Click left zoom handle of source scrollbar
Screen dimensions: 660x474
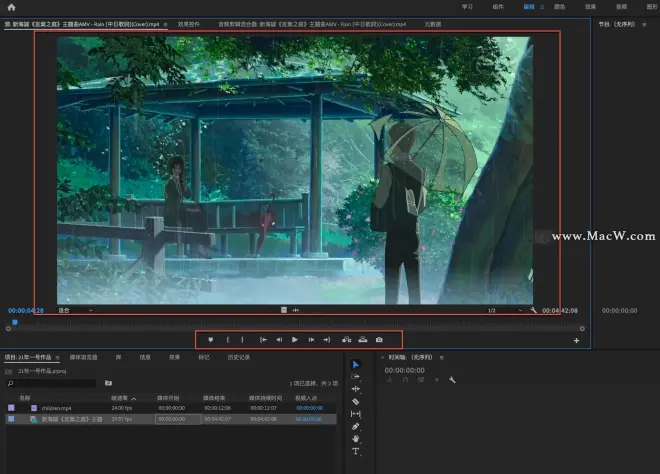coord(8,329)
